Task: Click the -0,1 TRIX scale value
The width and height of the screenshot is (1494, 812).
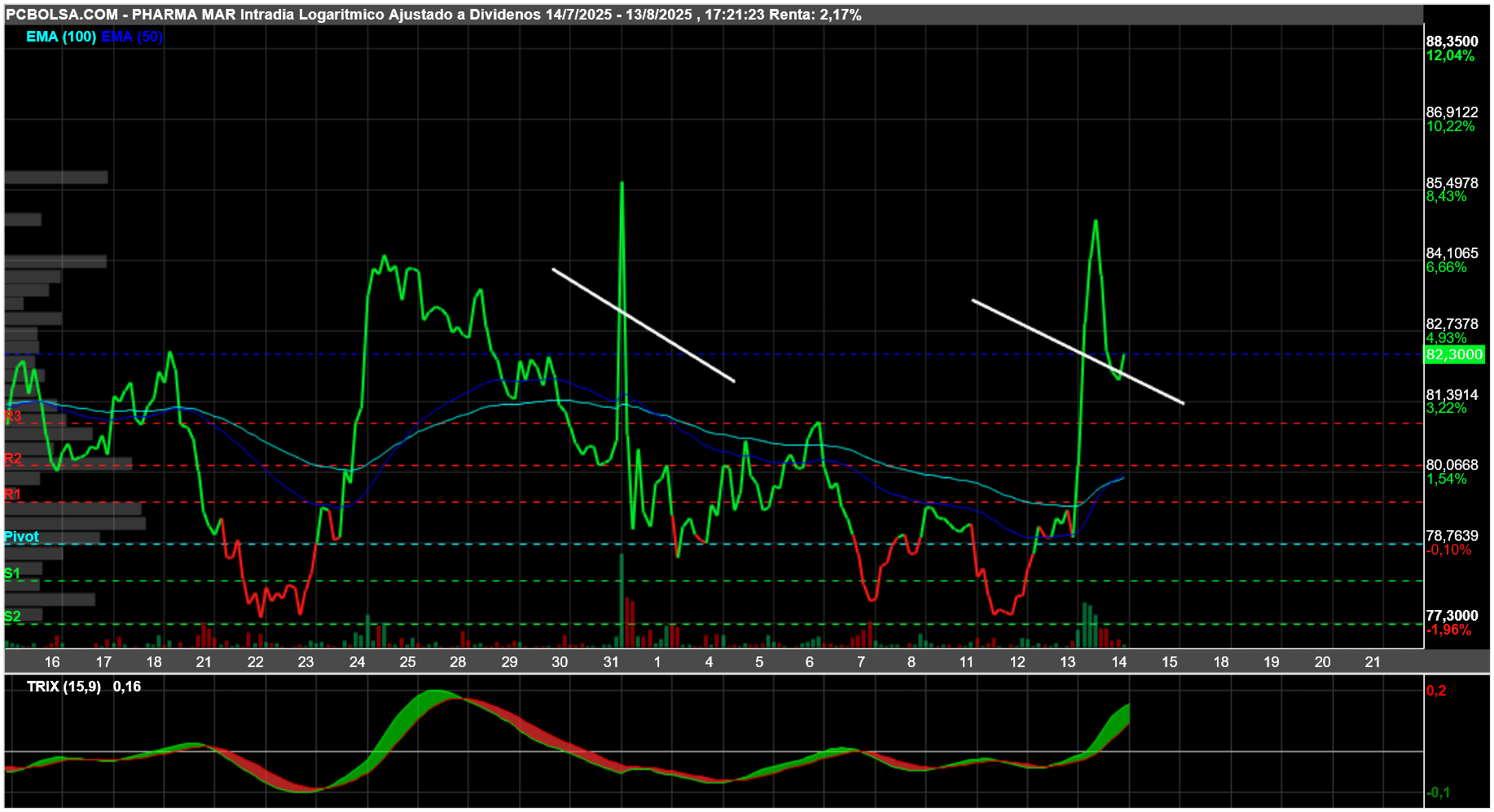Action: [1438, 792]
